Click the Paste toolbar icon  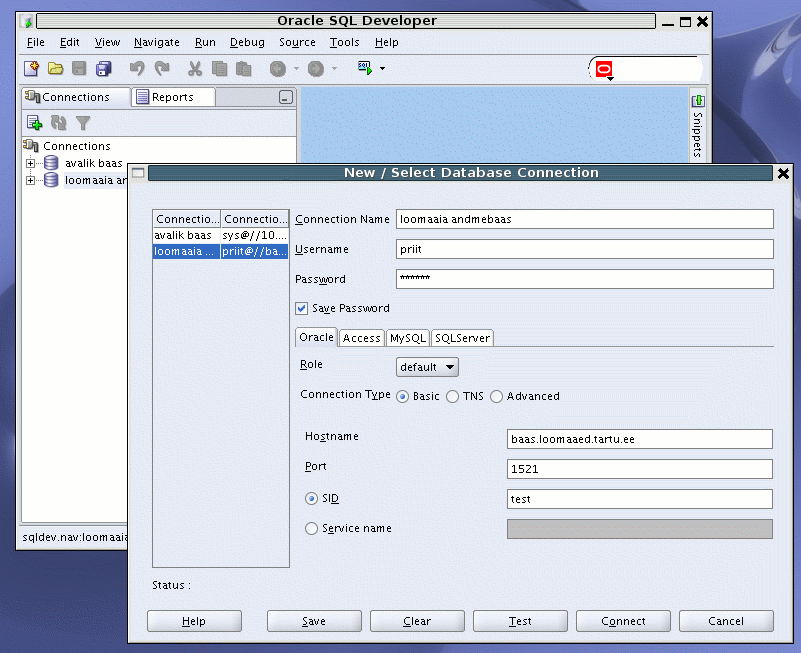(244, 68)
